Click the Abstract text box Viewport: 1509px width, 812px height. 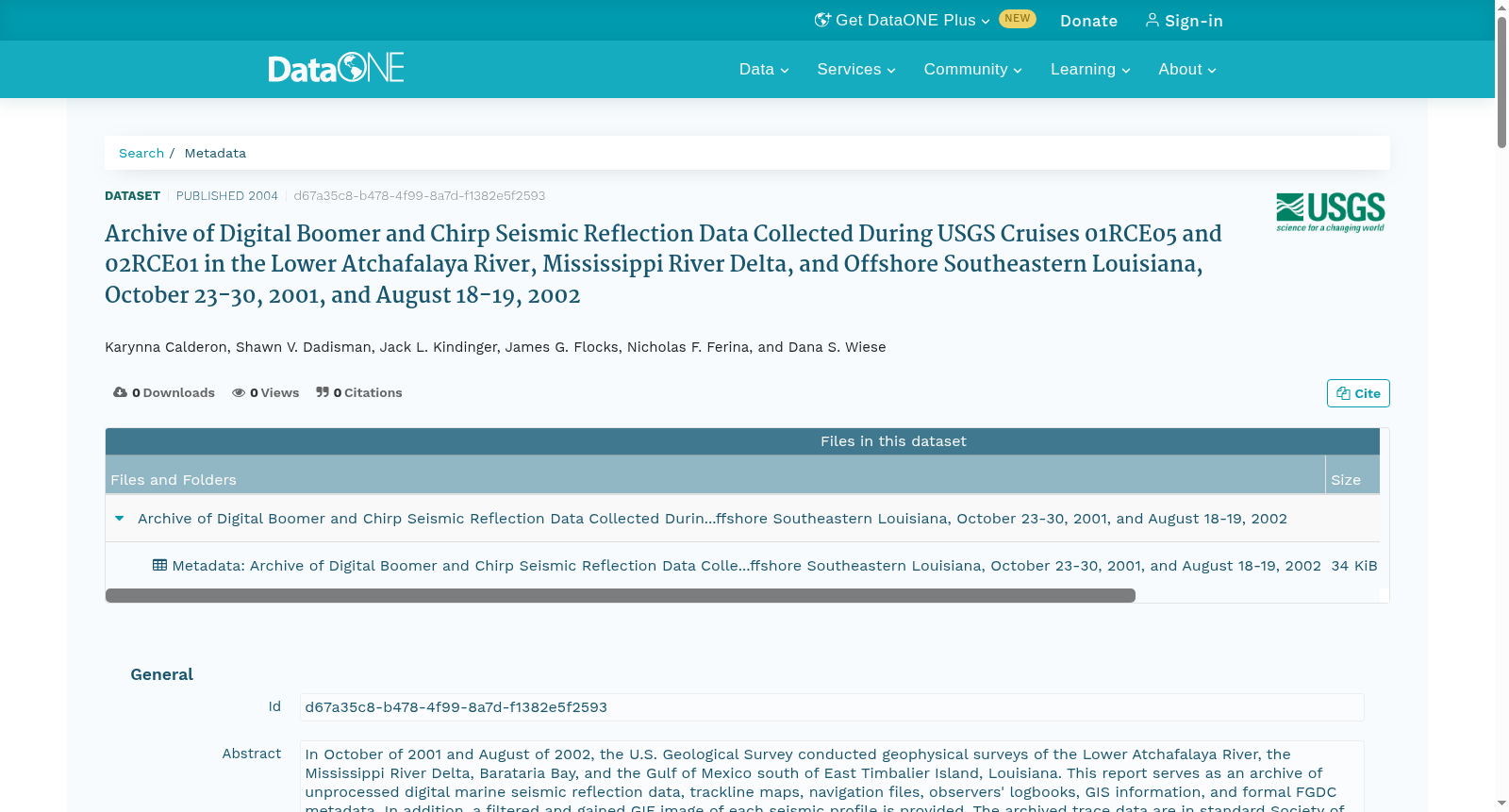click(832, 776)
